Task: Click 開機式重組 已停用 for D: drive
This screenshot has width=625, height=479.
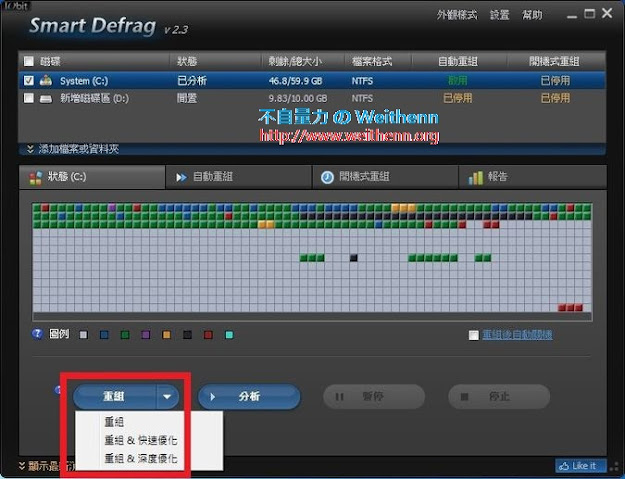Action: coord(555,98)
